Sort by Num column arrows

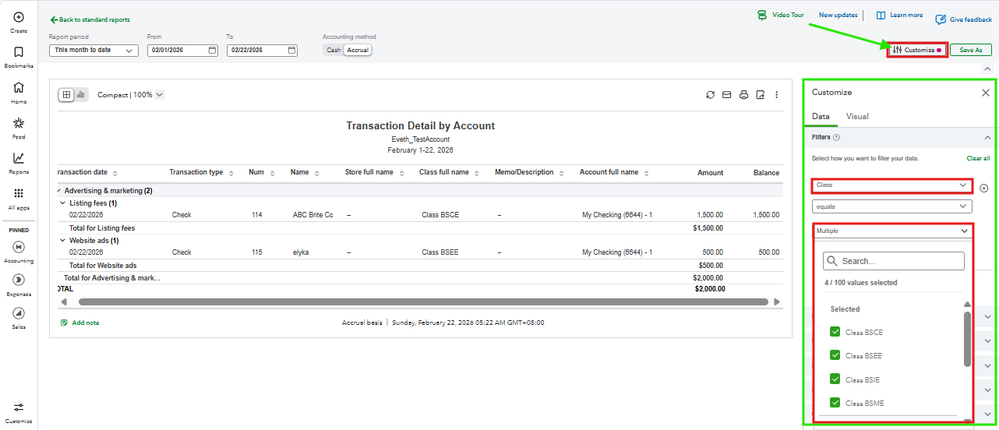(x=272, y=173)
